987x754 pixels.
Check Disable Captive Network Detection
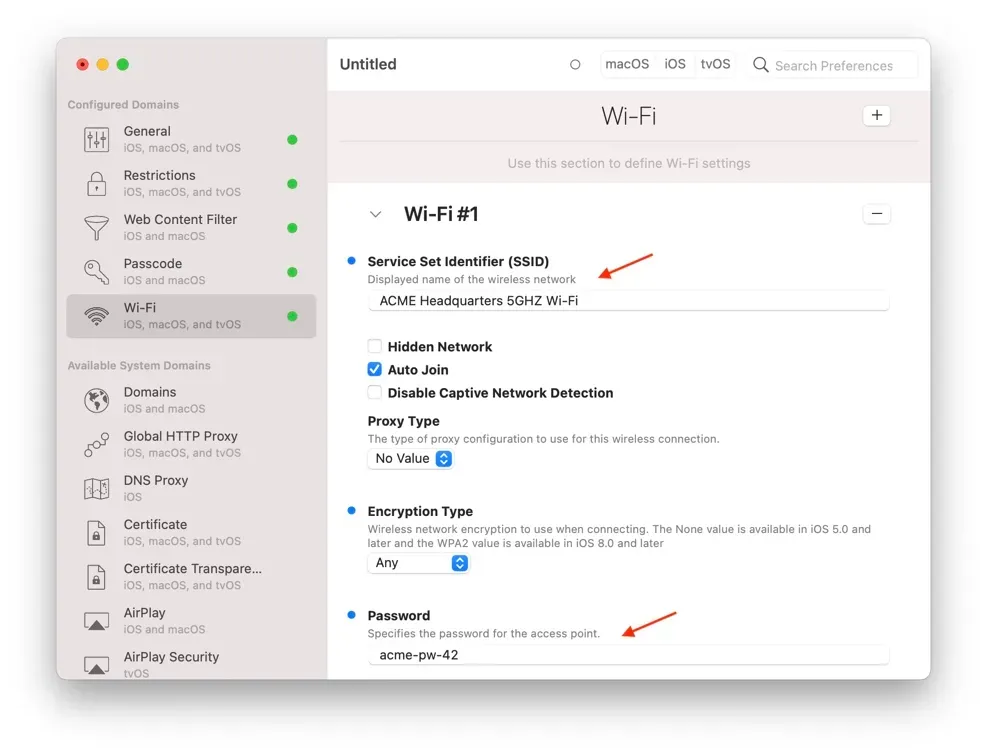(374, 392)
